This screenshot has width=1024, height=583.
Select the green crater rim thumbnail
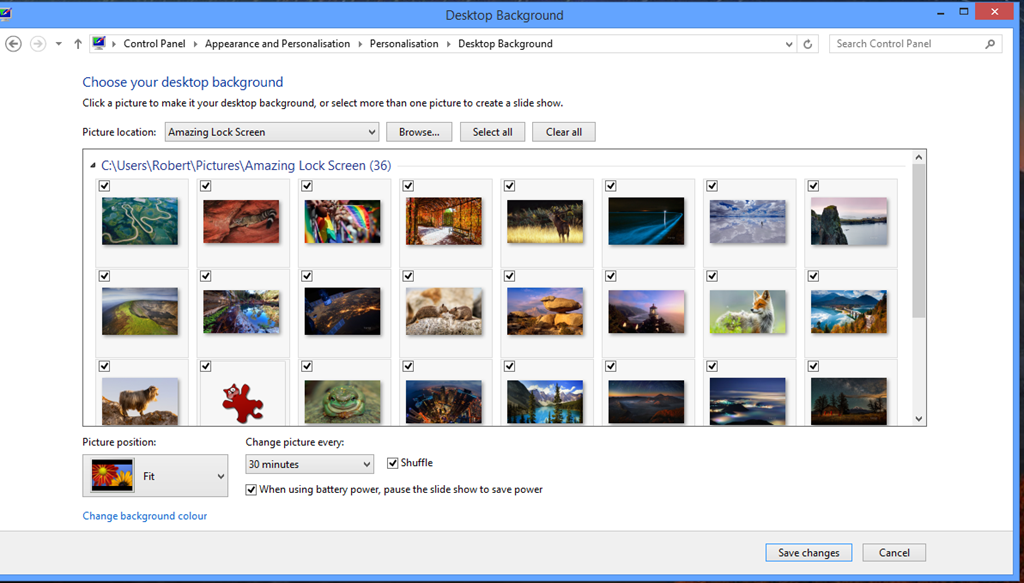pos(140,311)
